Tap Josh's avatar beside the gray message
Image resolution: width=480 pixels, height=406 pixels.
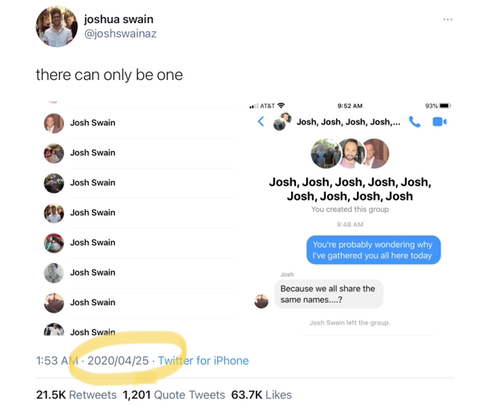point(261,301)
